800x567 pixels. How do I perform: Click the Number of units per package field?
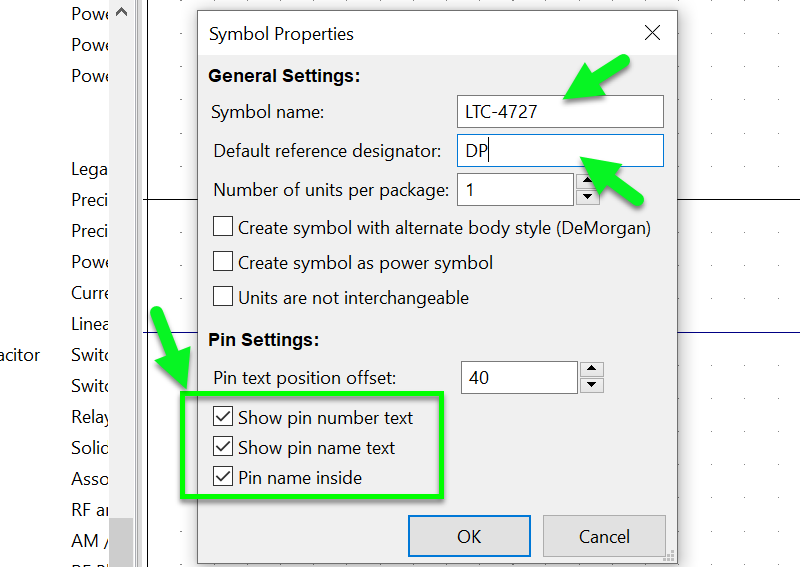pos(515,190)
